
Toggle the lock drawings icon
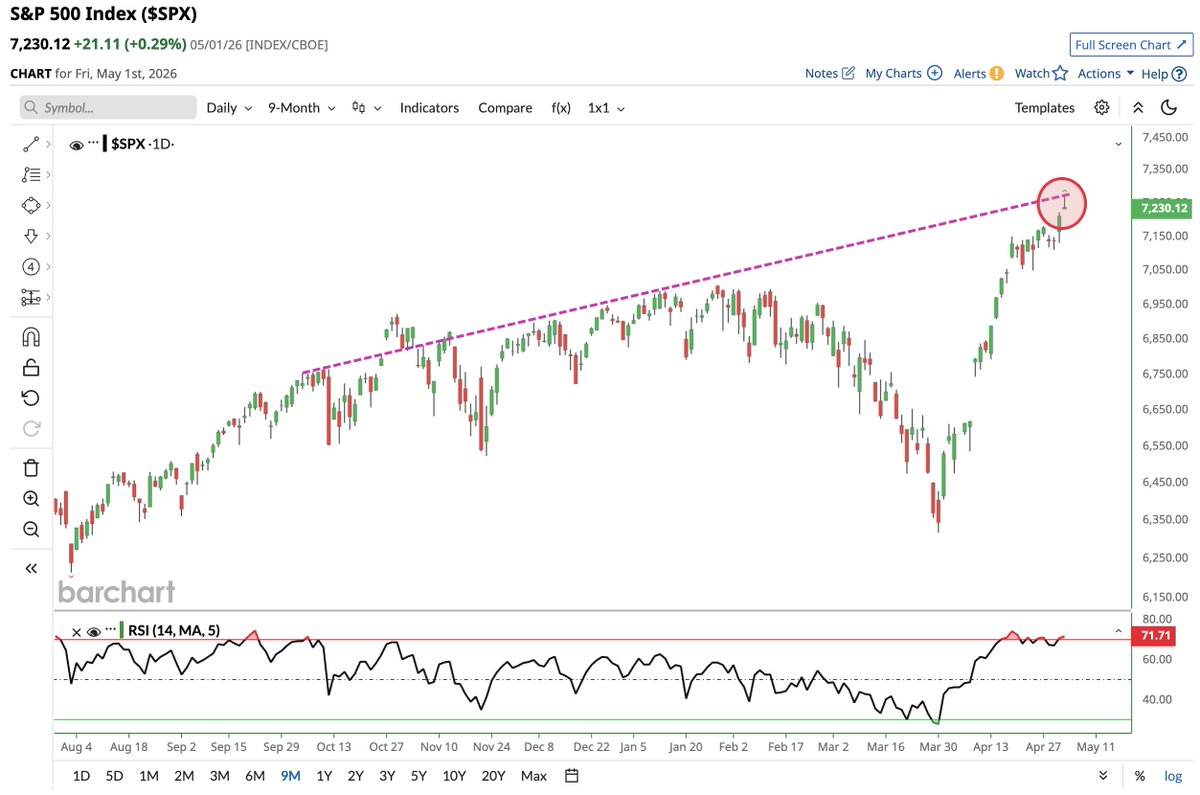(30, 367)
